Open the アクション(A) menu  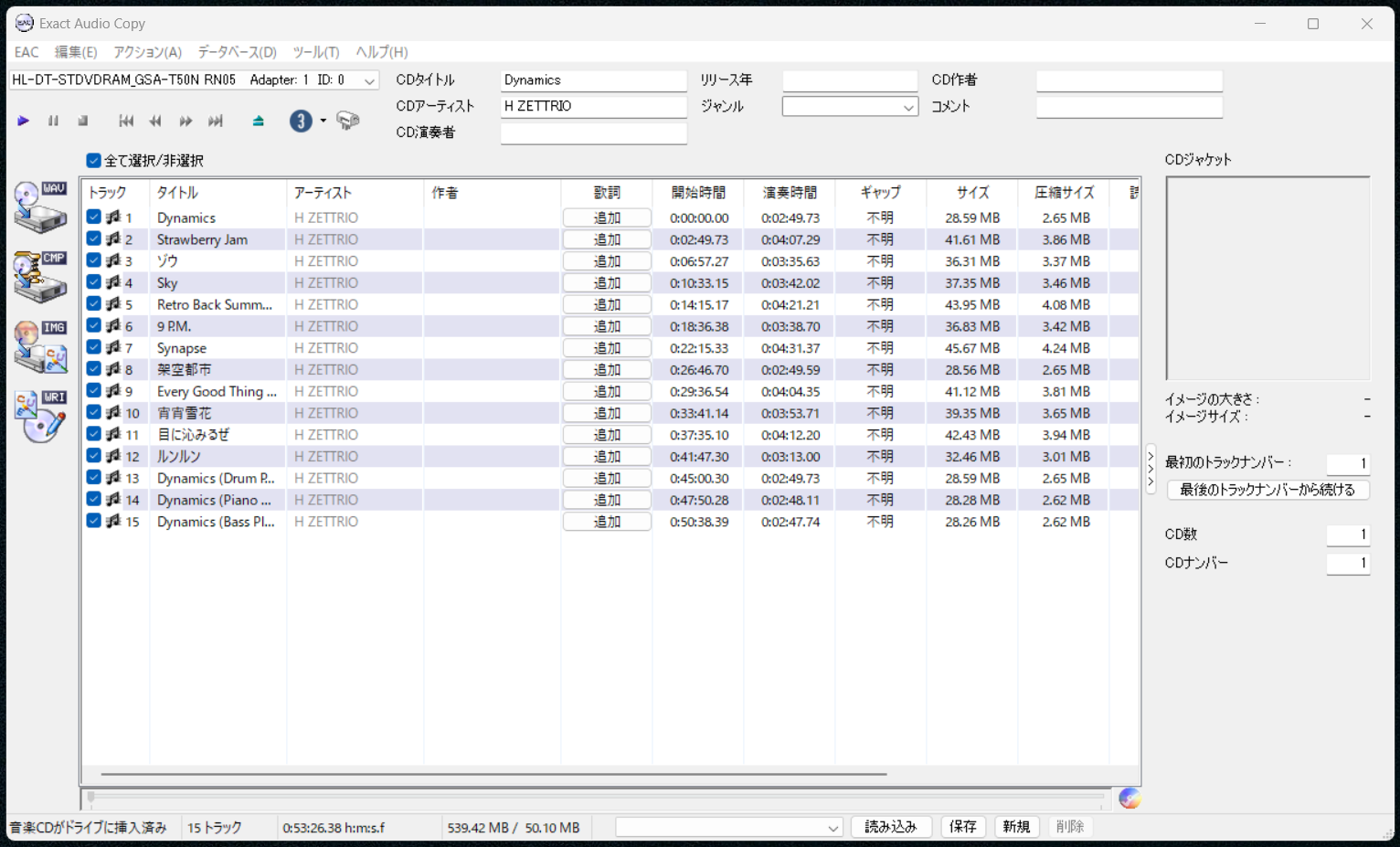point(148,52)
